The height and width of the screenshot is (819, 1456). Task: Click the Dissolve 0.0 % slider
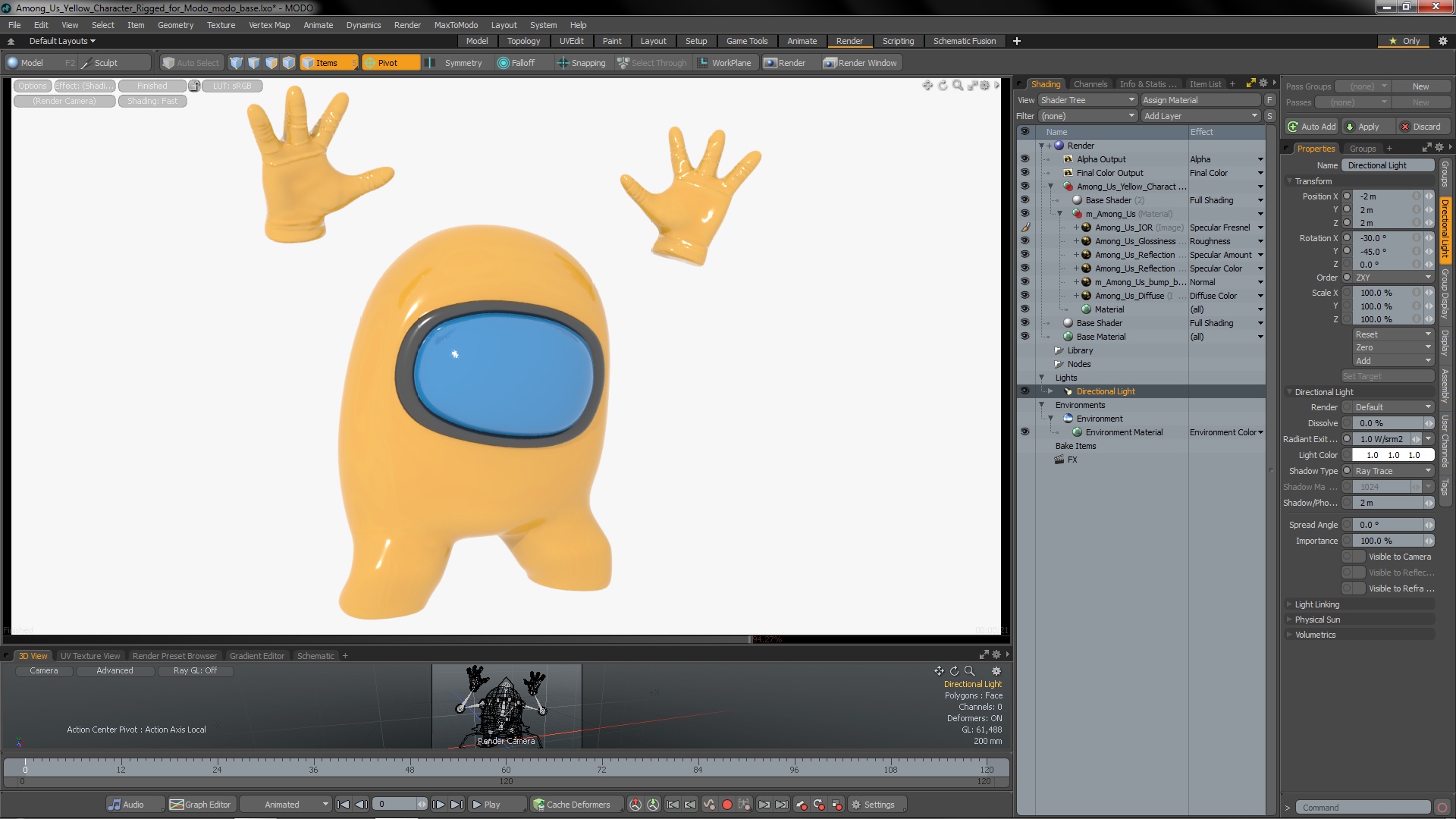(1392, 423)
